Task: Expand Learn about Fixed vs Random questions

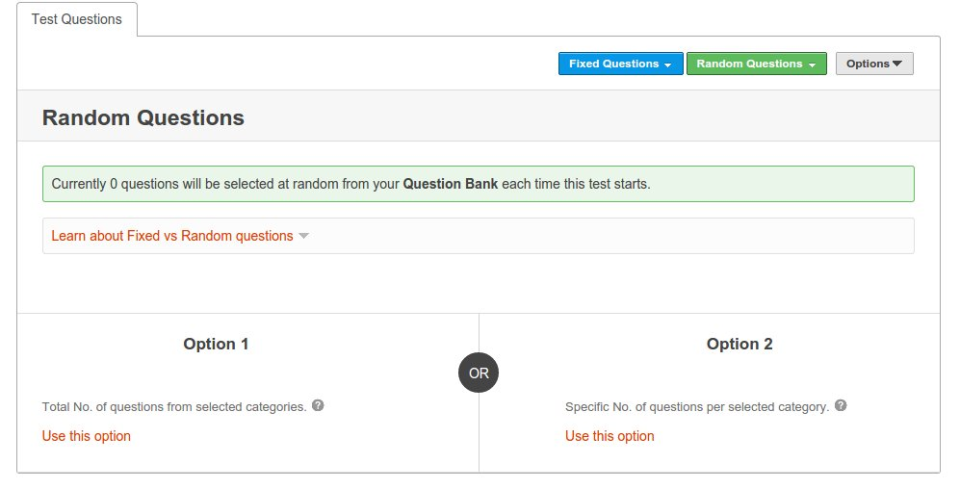Action: pos(172,236)
